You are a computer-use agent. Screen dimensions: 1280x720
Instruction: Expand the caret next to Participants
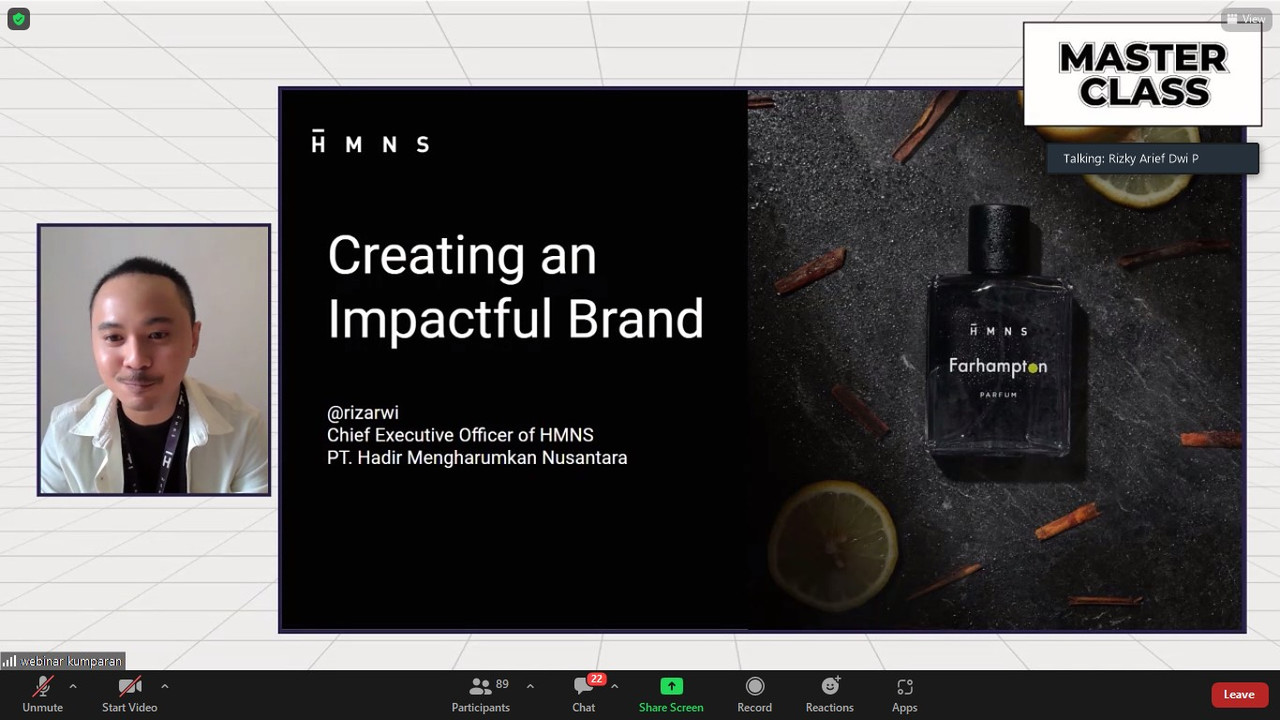[x=530, y=686]
